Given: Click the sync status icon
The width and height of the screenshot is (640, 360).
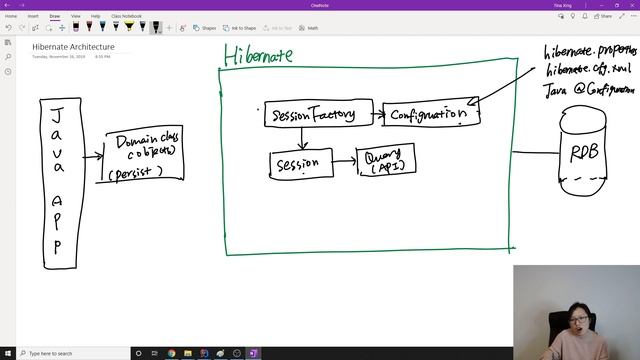Looking at the screenshot, I should tap(561, 16).
